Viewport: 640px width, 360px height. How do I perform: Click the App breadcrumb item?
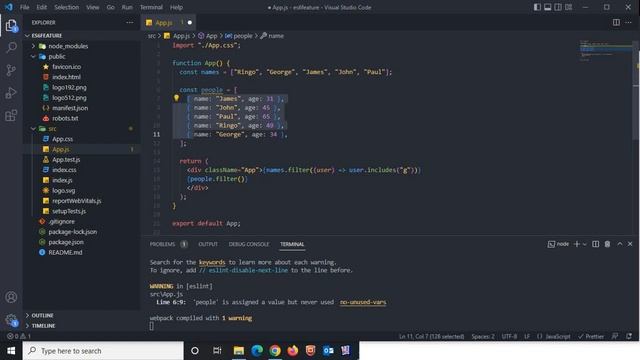(208, 36)
